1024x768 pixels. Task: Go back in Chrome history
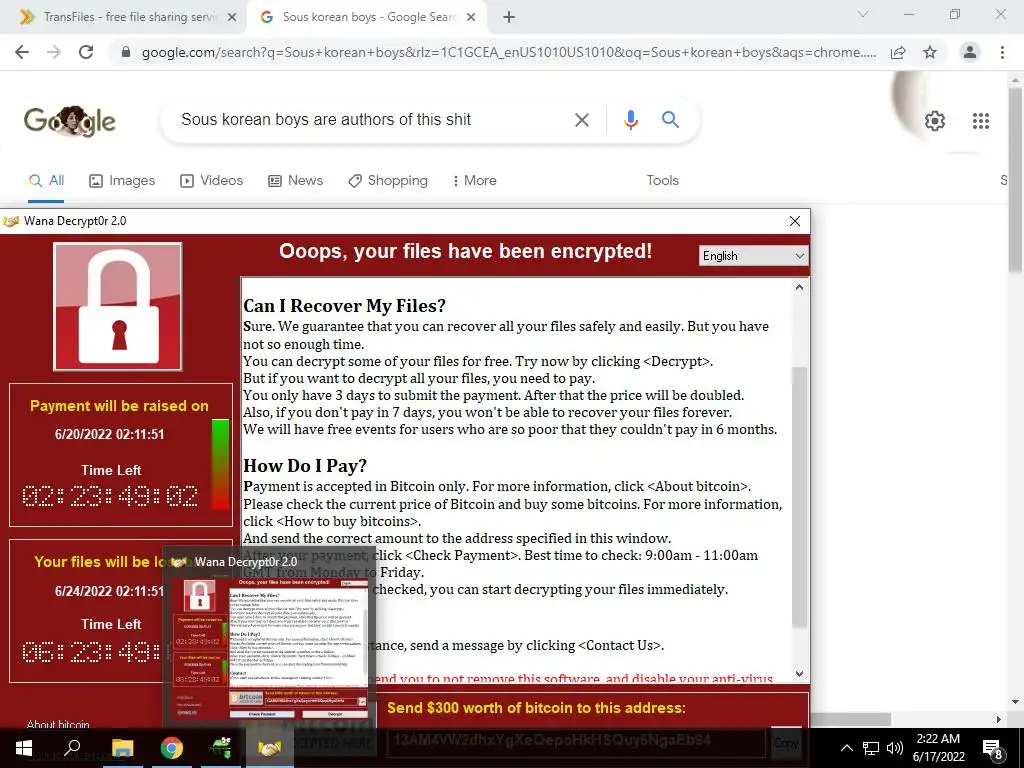(22, 52)
